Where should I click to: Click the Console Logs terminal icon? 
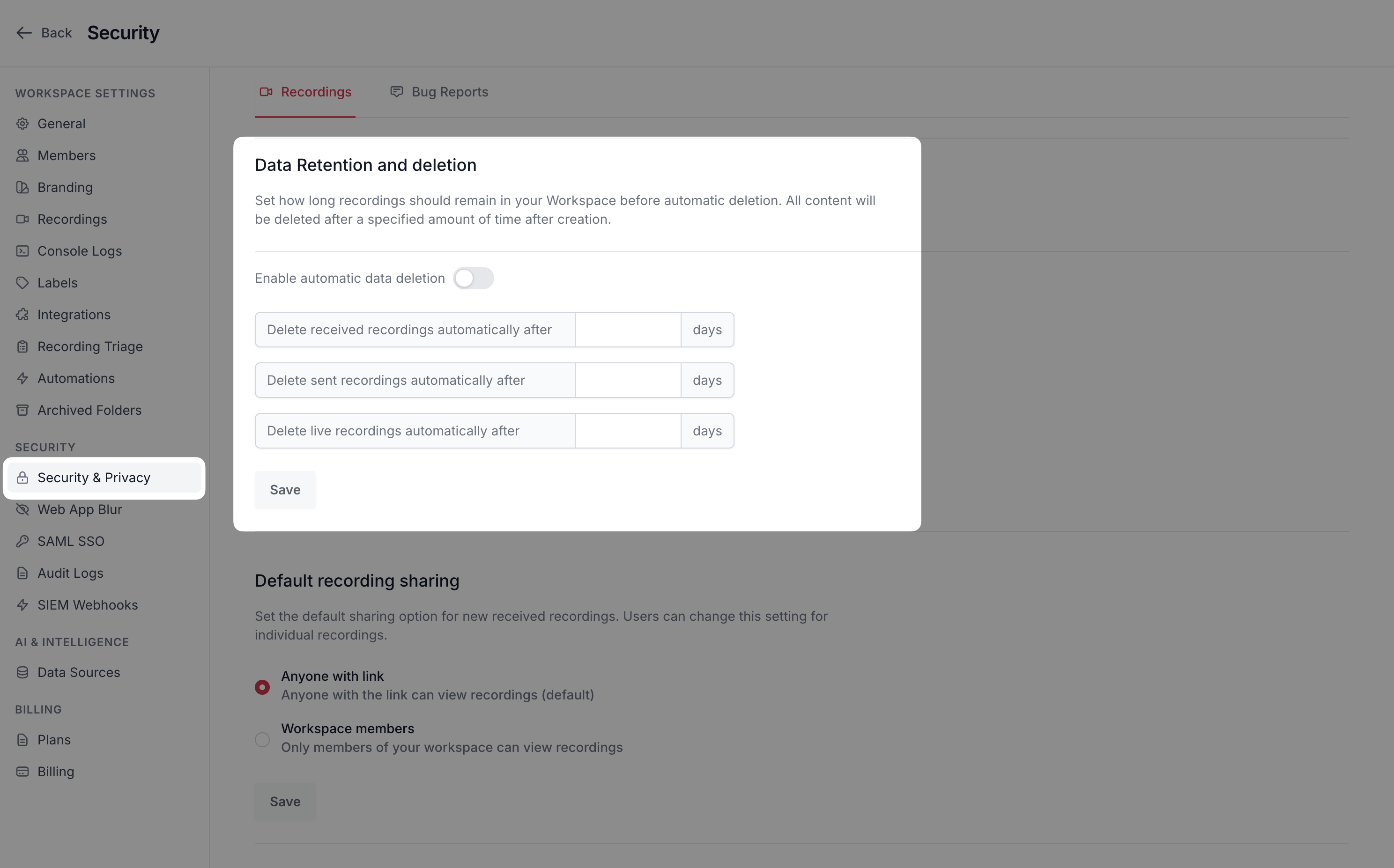pos(22,251)
